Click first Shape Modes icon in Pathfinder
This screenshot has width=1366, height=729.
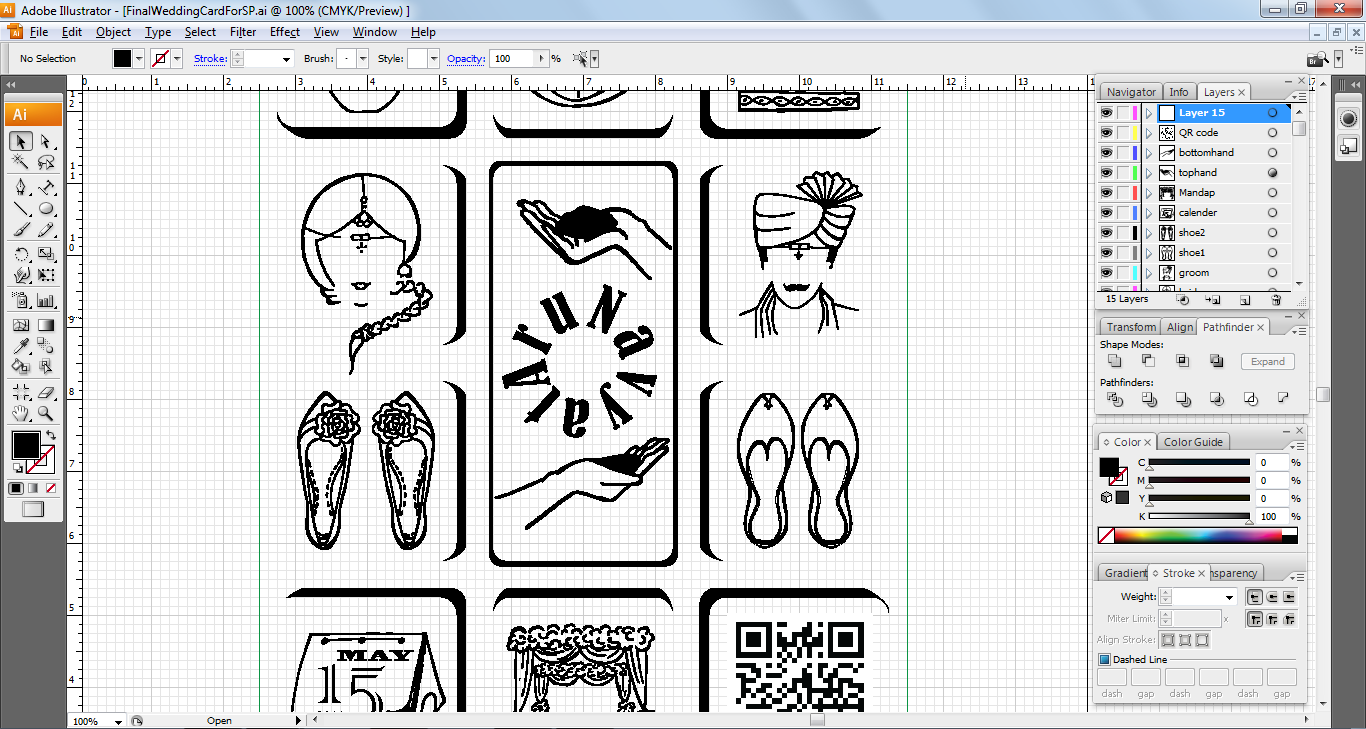click(1115, 361)
